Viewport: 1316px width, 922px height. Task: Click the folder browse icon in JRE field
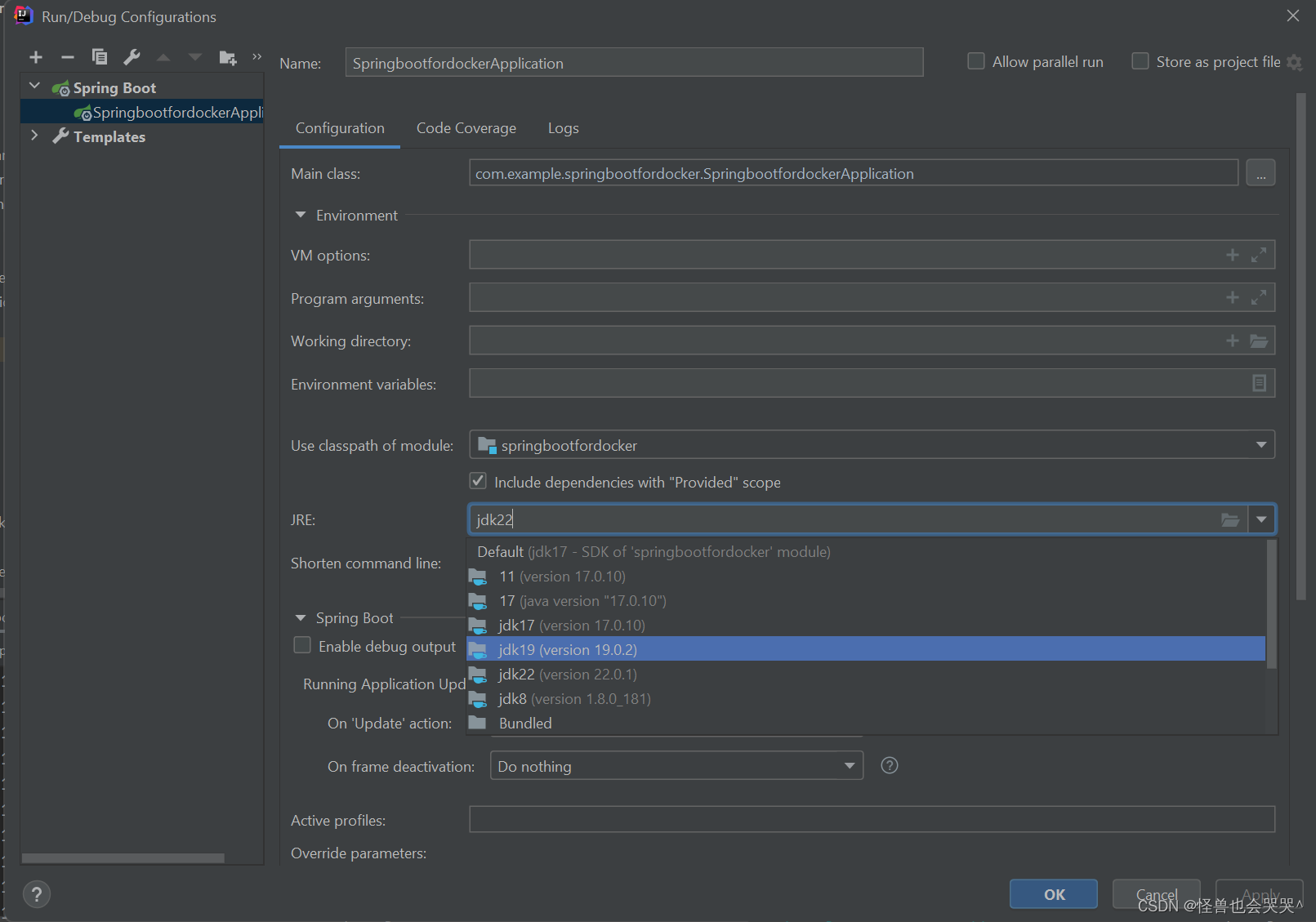[x=1230, y=519]
